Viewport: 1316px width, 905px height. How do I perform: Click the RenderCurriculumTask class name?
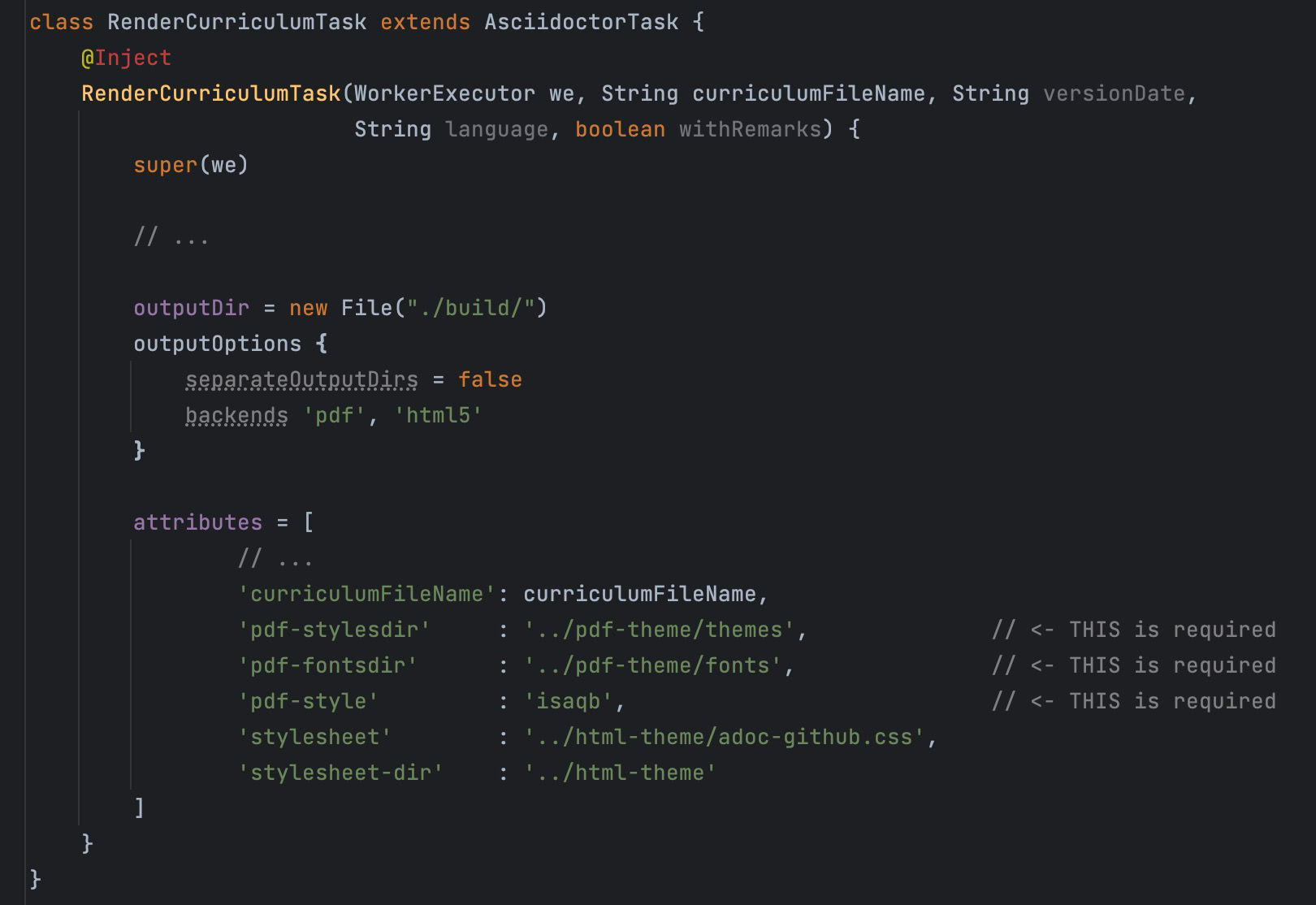pyautogui.click(x=237, y=22)
